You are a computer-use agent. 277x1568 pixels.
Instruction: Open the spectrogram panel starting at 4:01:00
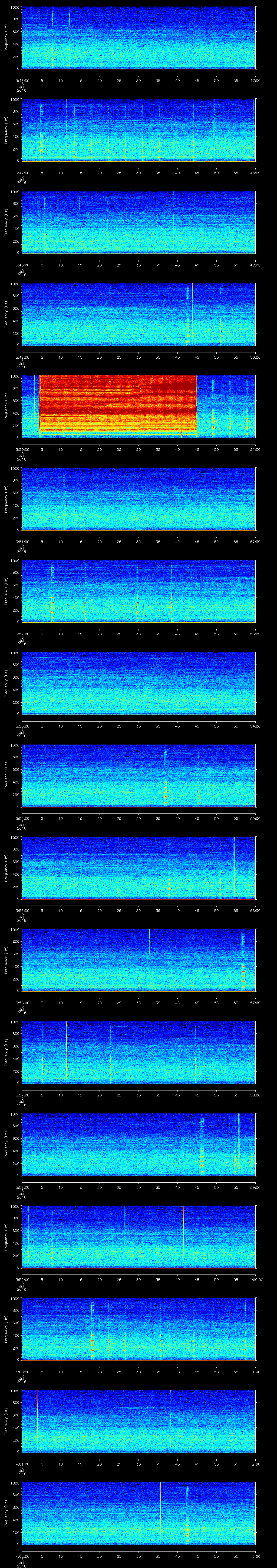138,1421
